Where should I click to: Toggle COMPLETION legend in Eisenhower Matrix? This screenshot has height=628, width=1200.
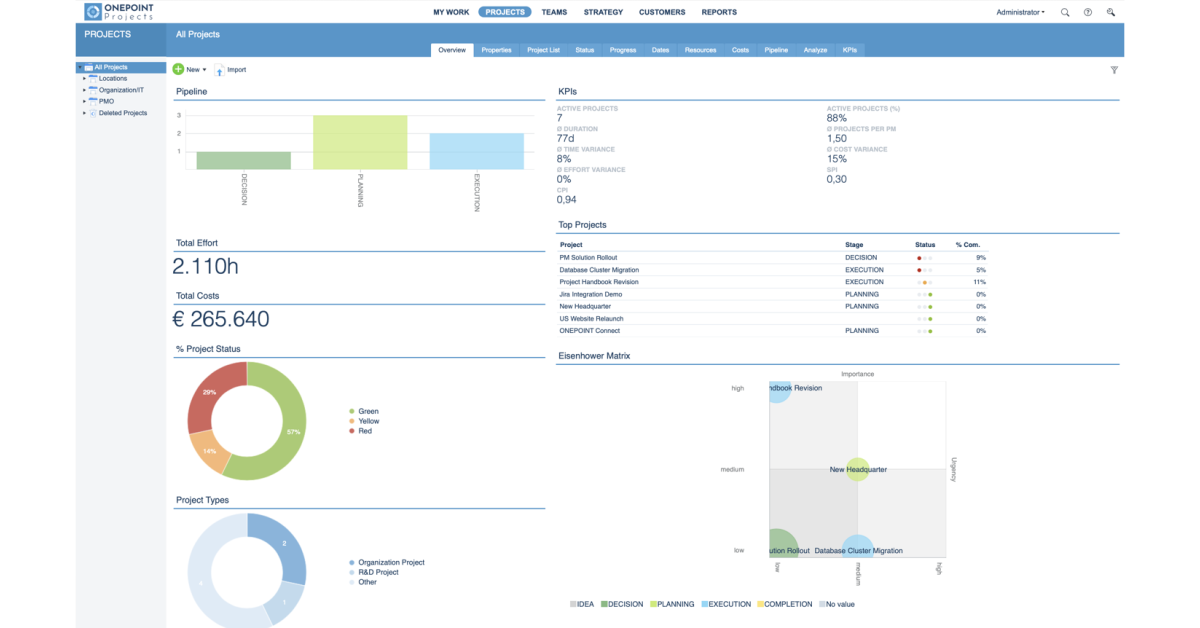785,604
